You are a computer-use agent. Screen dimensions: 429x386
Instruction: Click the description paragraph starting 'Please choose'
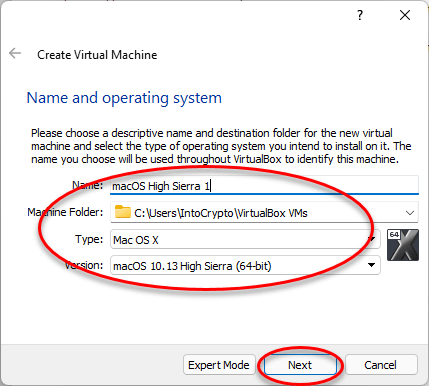pyautogui.click(x=221, y=146)
